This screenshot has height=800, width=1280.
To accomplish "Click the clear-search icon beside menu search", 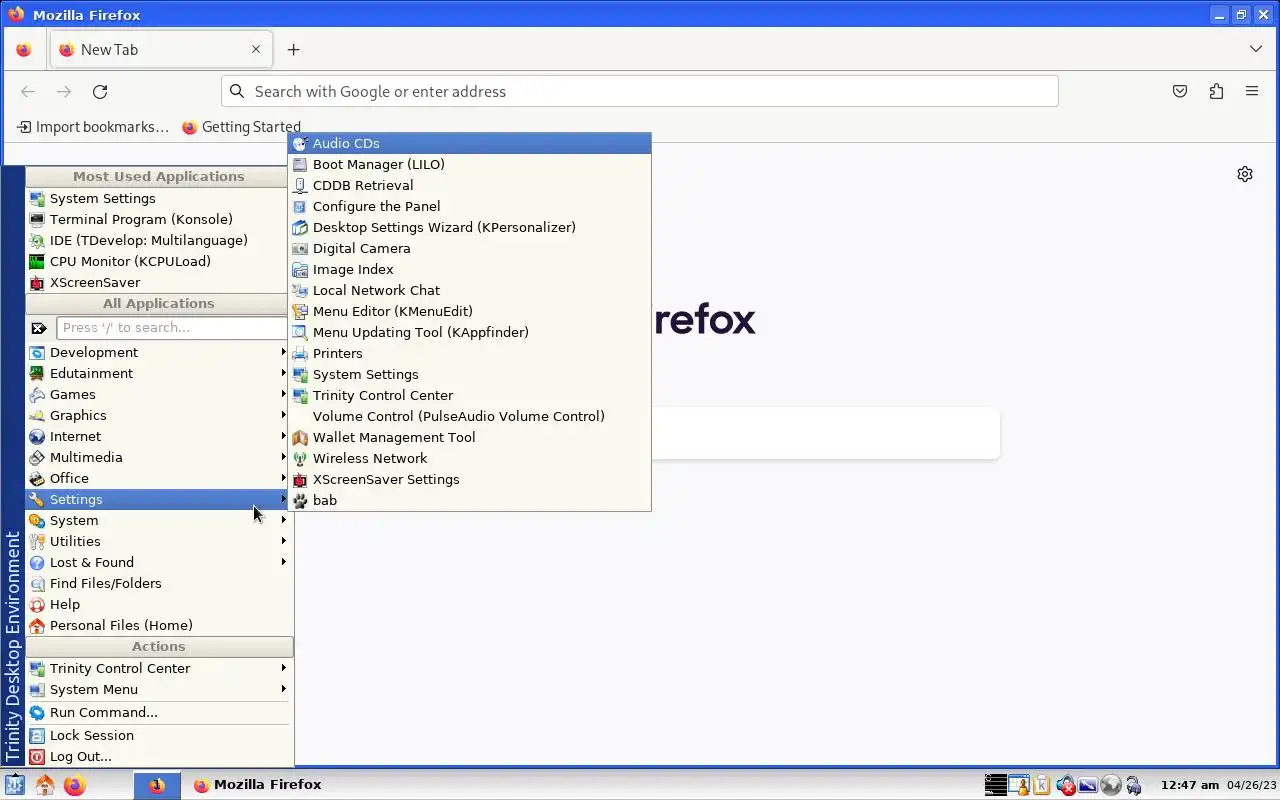I will pyautogui.click(x=39, y=328).
